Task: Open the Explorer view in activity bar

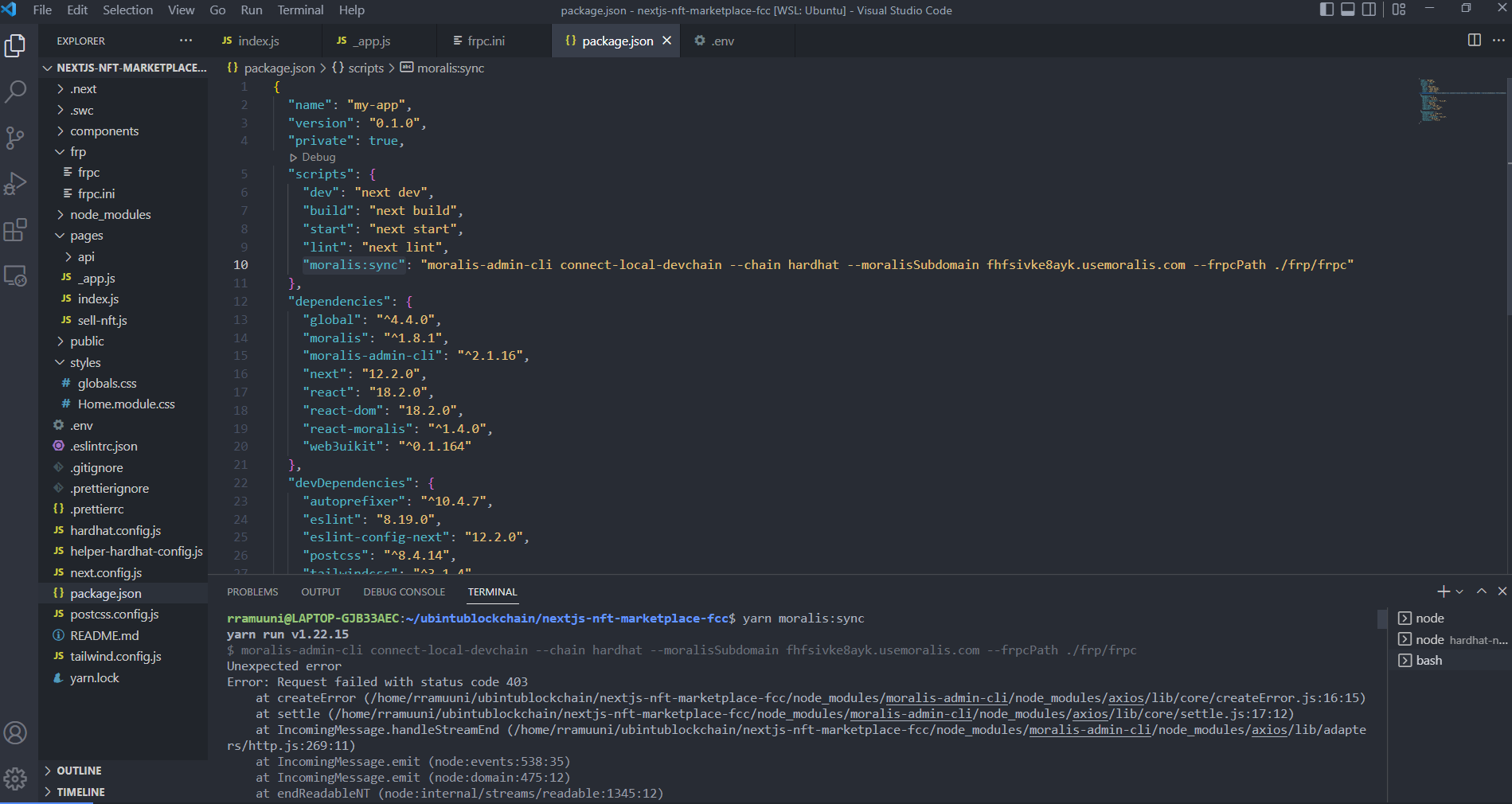Action: [15, 45]
